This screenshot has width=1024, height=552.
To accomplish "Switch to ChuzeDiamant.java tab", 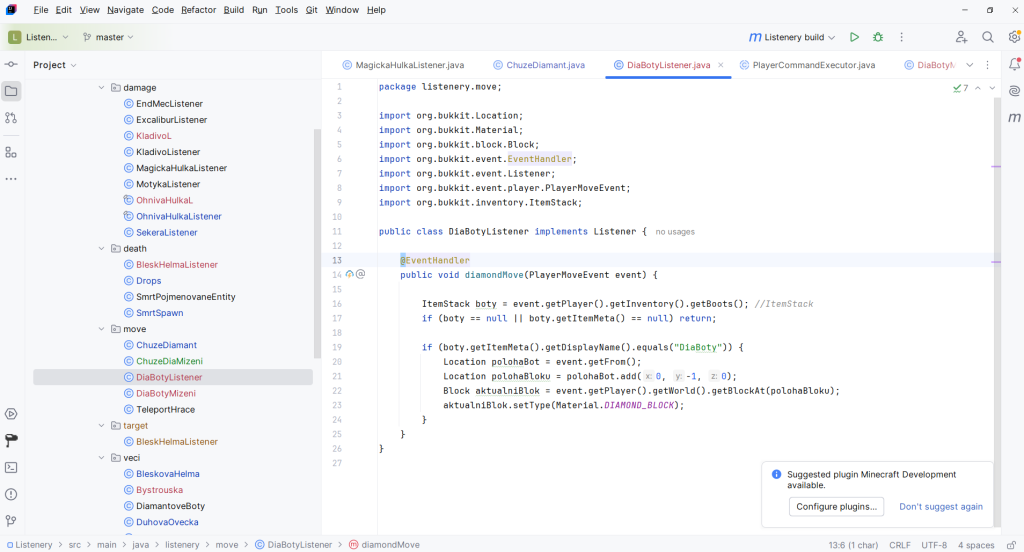I will pos(539,65).
